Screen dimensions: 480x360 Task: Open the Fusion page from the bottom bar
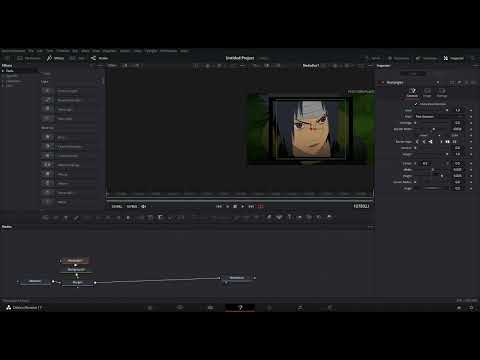(x=240, y=308)
